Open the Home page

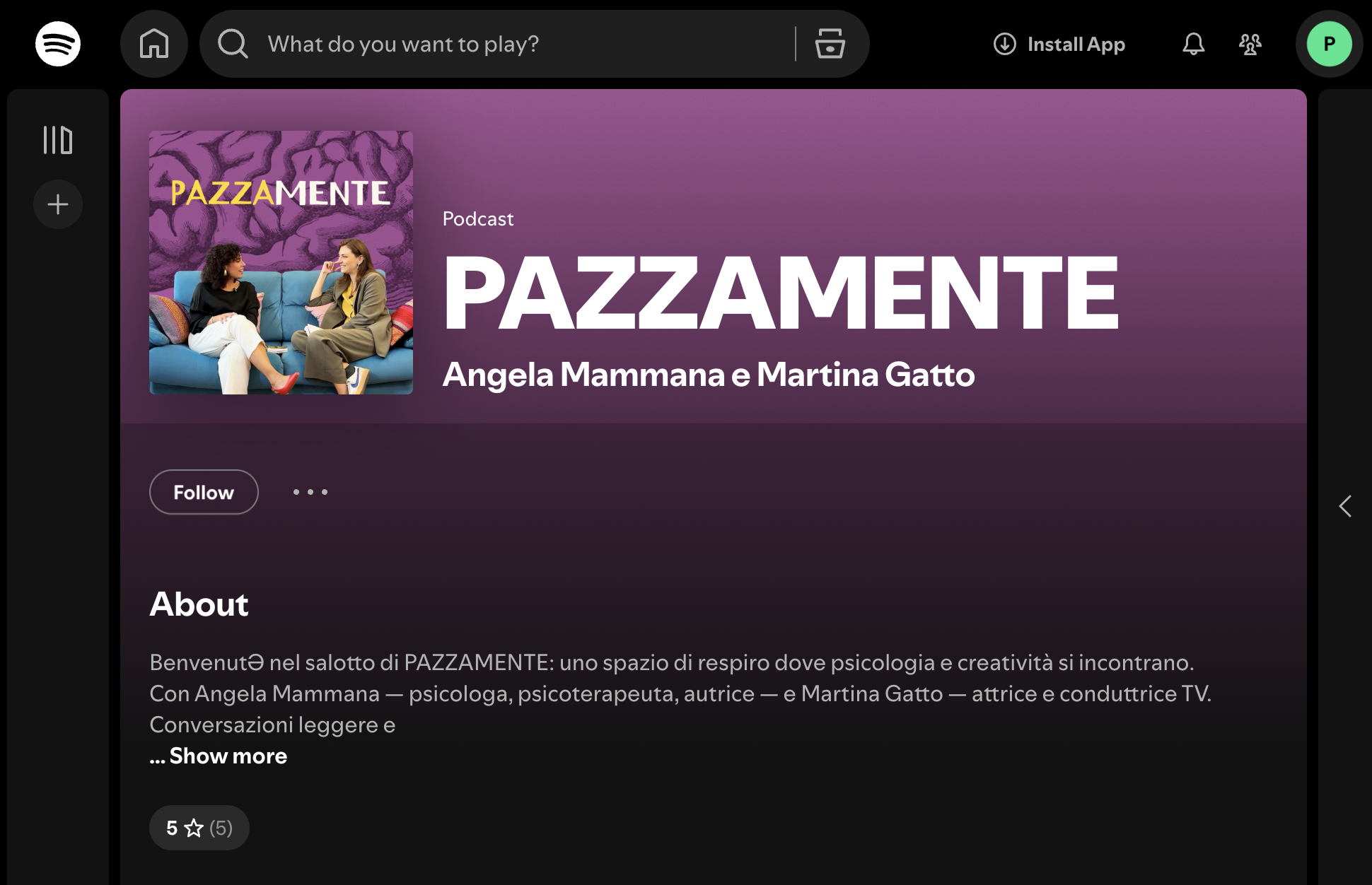(x=154, y=44)
